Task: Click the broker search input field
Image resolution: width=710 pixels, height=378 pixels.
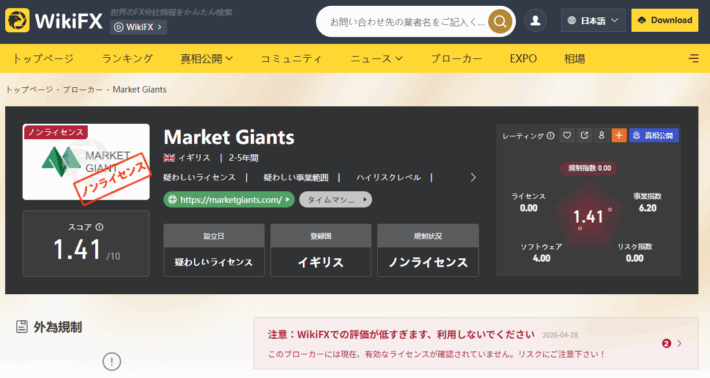Action: click(408, 22)
